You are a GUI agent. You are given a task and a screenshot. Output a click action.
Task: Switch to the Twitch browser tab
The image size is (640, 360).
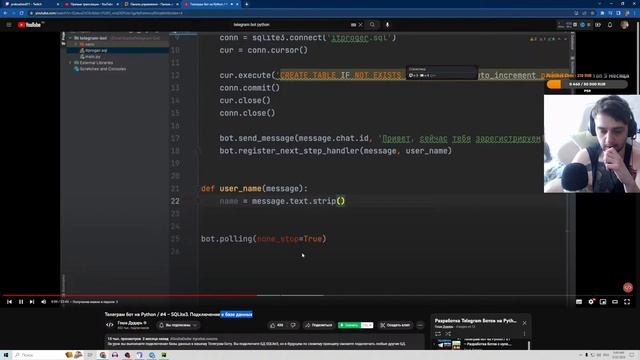pyautogui.click(x=31, y=4)
